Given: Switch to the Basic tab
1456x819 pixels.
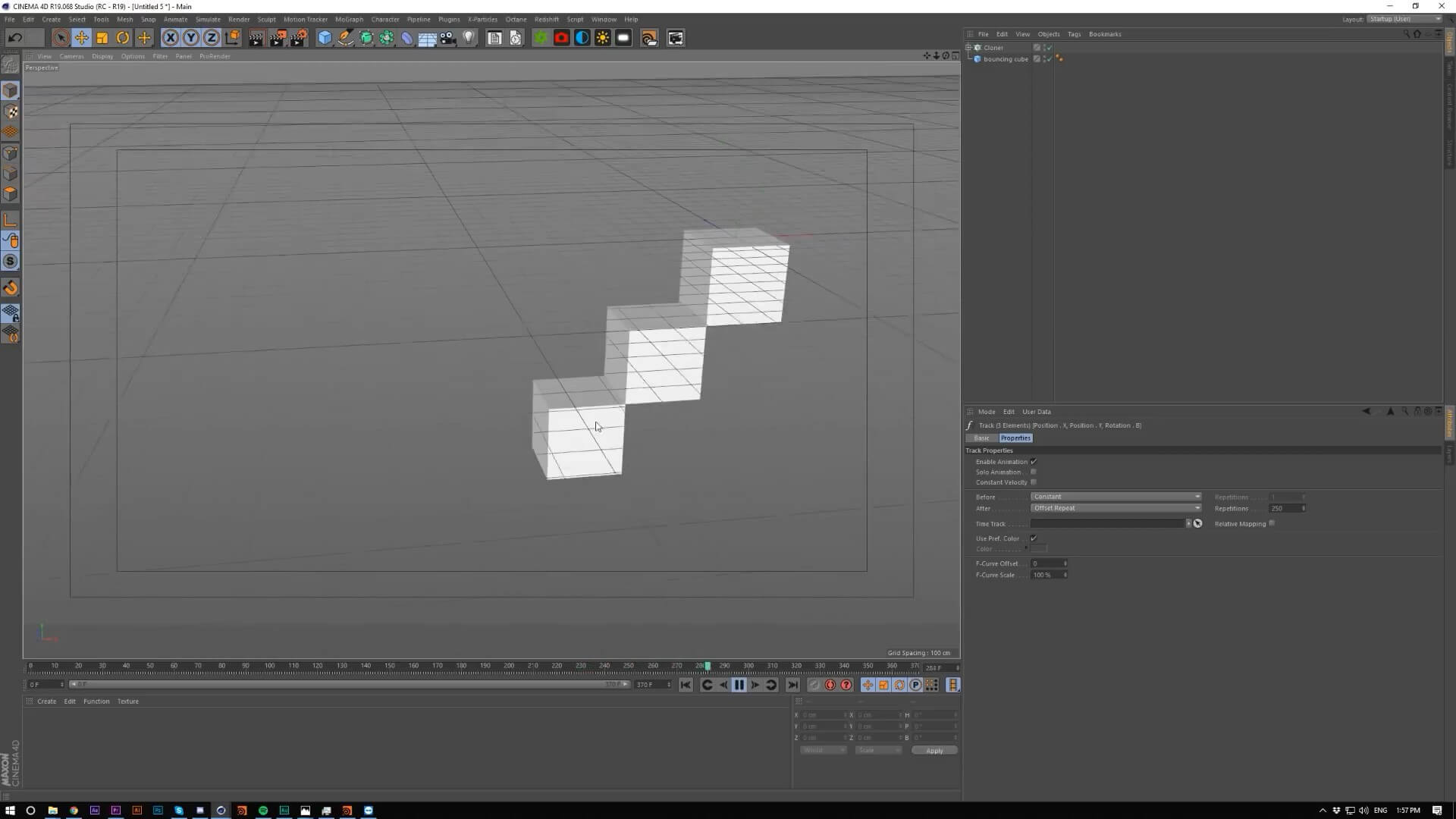Looking at the screenshot, I should point(981,438).
